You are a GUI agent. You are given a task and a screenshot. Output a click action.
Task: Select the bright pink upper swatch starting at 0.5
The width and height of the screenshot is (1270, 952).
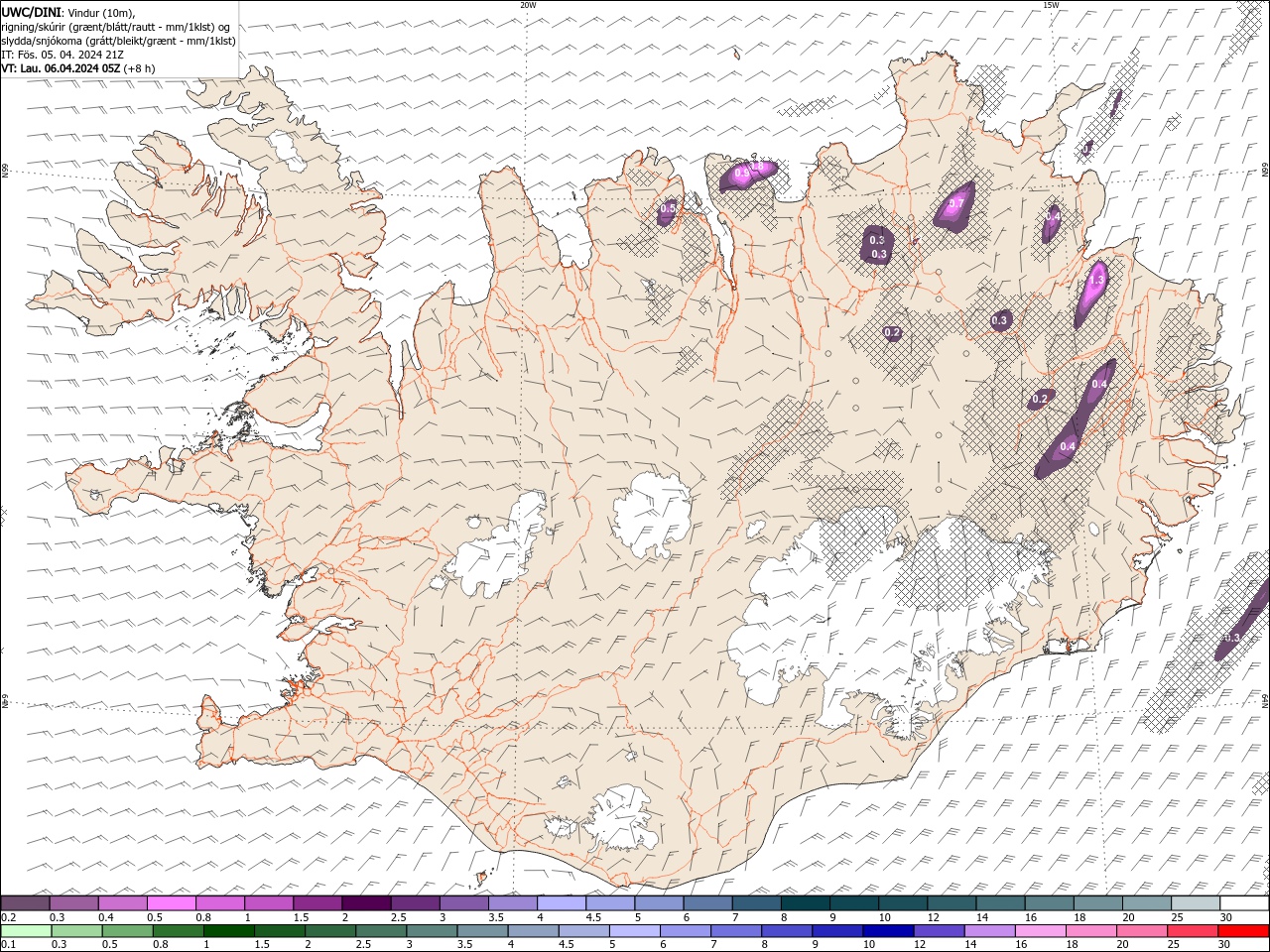pyautogui.click(x=171, y=903)
